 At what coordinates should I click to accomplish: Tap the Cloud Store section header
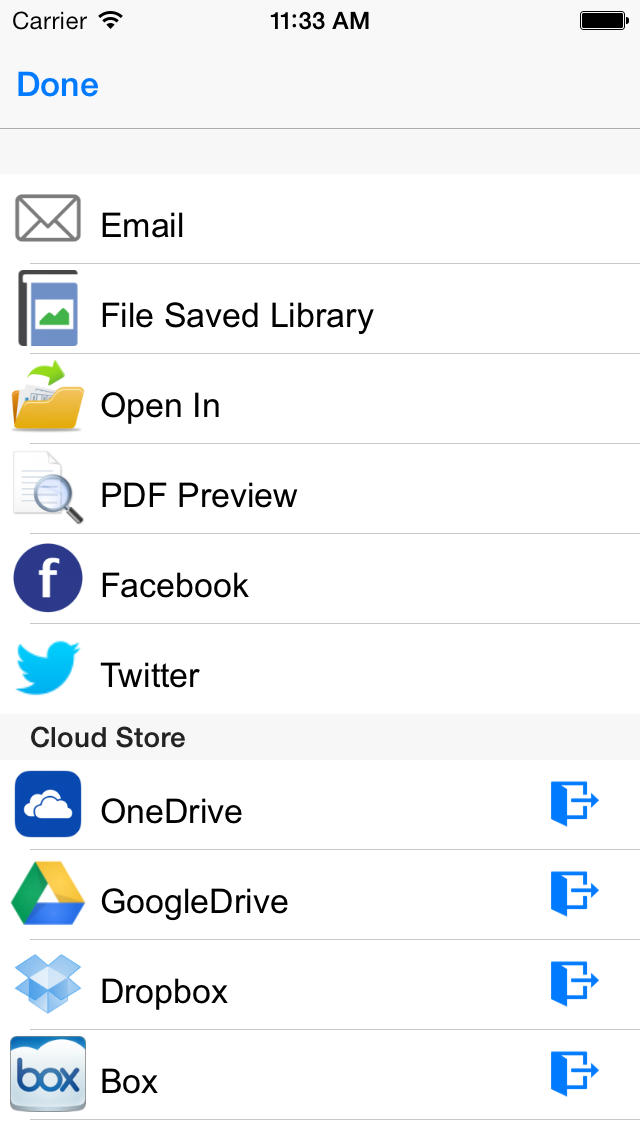pyautogui.click(x=320, y=737)
